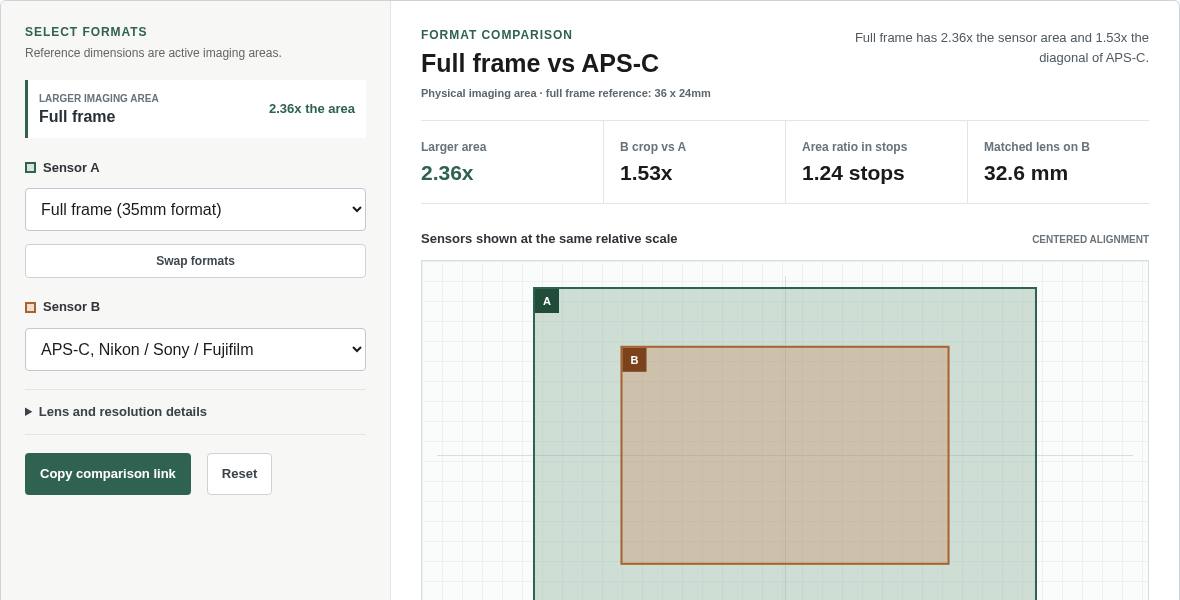Click the green Sensor A swatch icon
The image size is (1180, 600).
coord(30,168)
